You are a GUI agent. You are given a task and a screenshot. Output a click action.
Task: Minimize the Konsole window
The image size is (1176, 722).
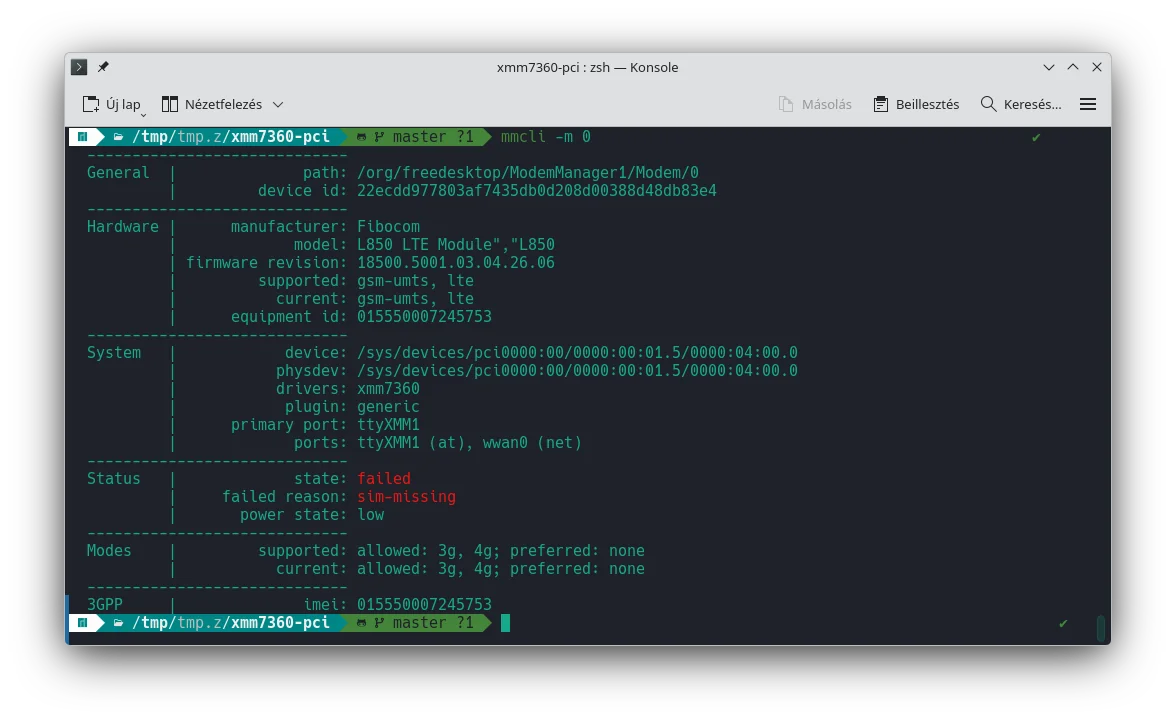(1049, 67)
